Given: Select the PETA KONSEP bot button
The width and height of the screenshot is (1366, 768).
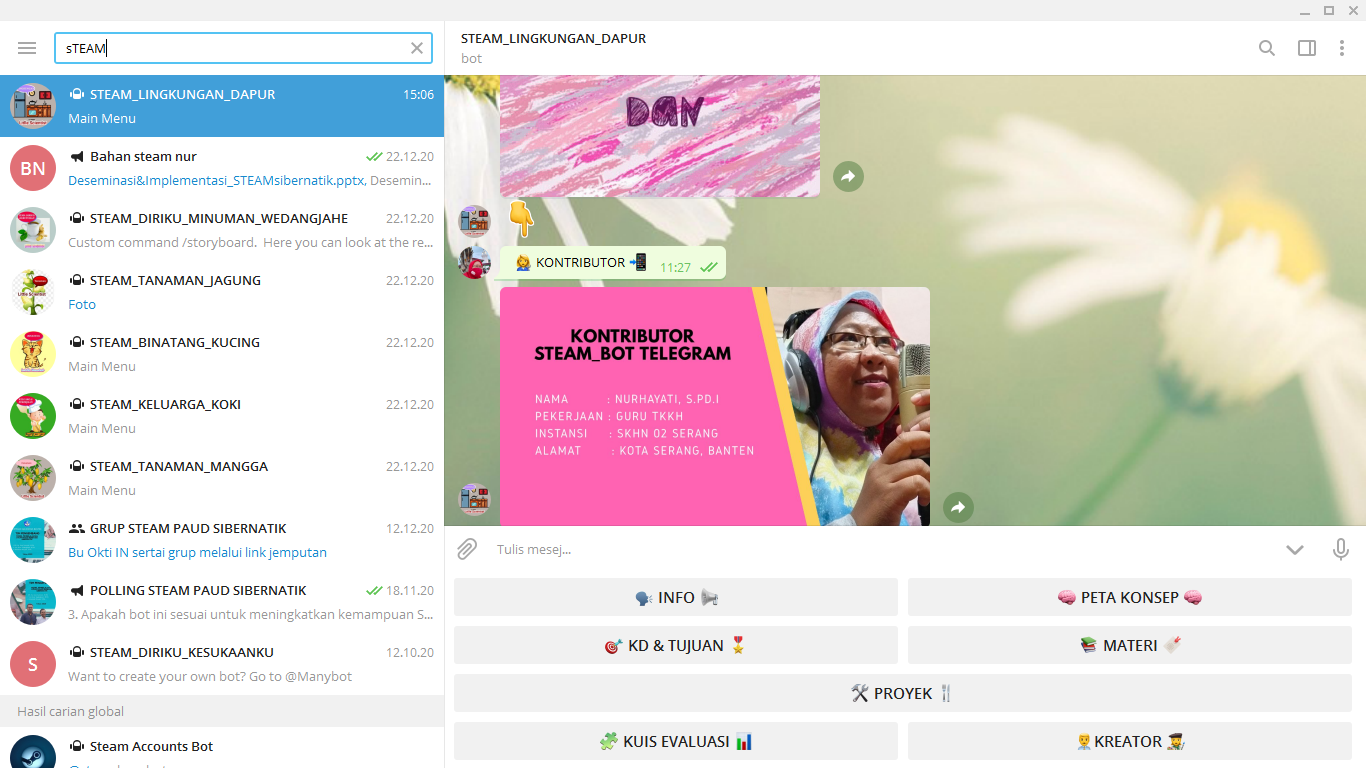Looking at the screenshot, I should (1130, 597).
